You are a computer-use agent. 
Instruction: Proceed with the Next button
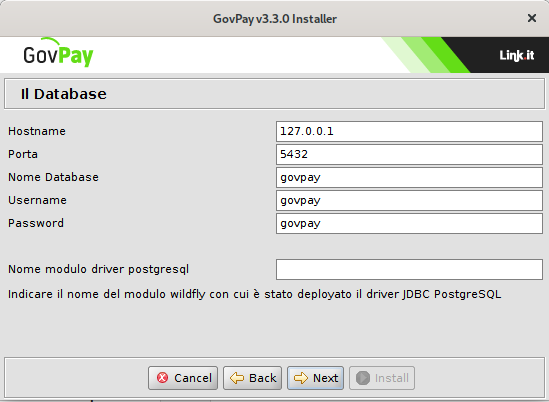tap(315, 378)
